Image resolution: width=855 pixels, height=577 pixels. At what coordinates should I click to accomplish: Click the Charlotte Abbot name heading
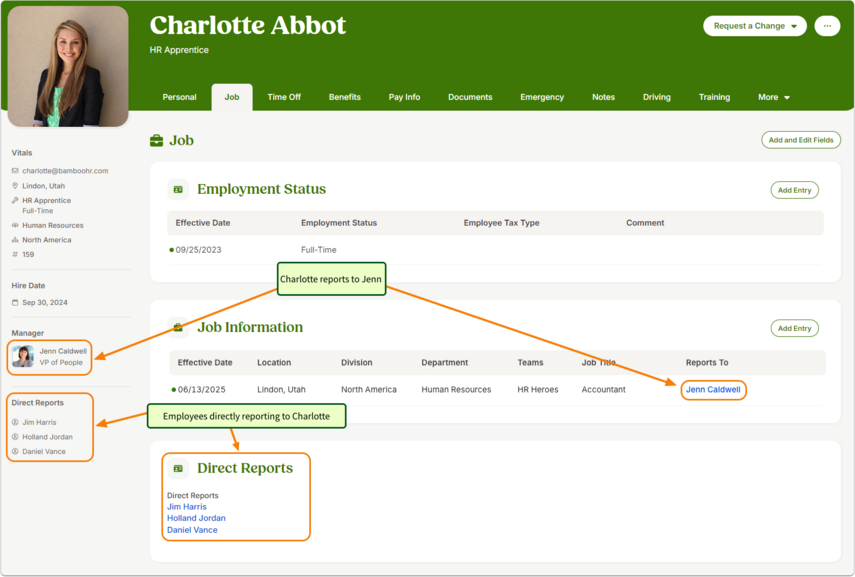[248, 26]
